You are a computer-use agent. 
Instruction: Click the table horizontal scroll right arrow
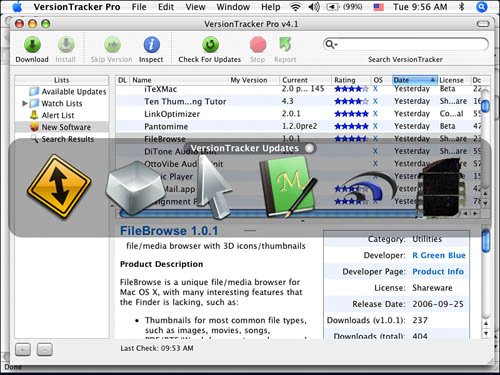point(475,213)
